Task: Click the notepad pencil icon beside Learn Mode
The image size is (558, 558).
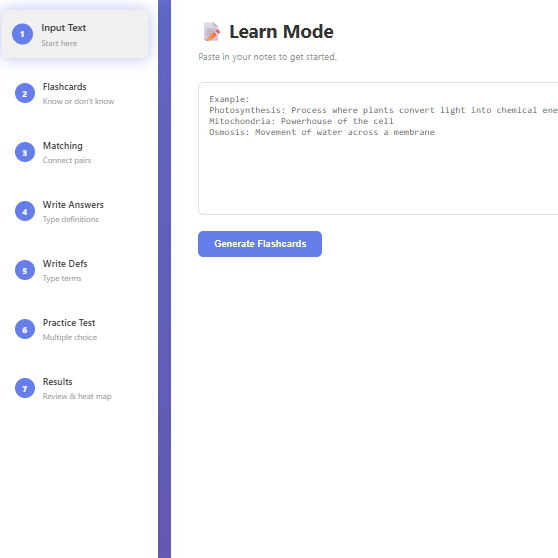Action: pos(211,32)
